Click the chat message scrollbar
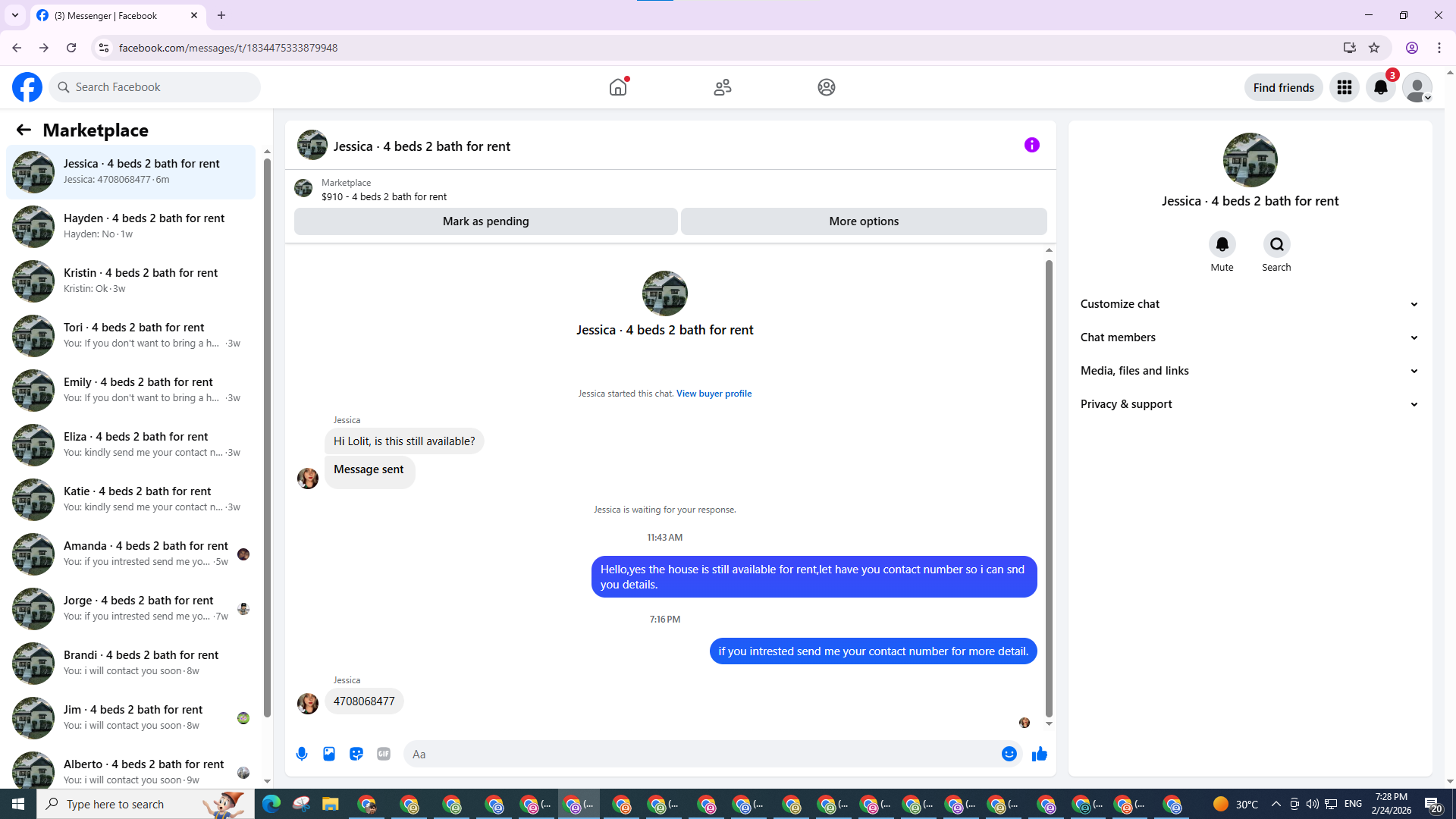 [1049, 485]
